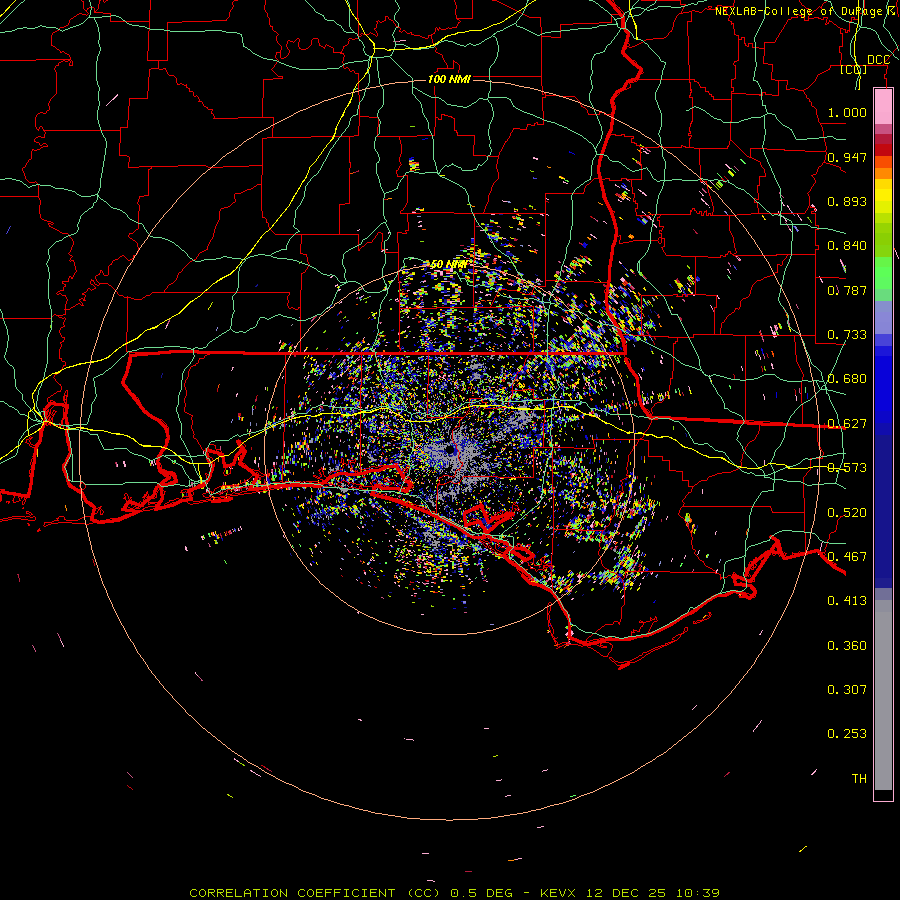
Task: Click the 0.893 legend value
Action: pos(847,201)
